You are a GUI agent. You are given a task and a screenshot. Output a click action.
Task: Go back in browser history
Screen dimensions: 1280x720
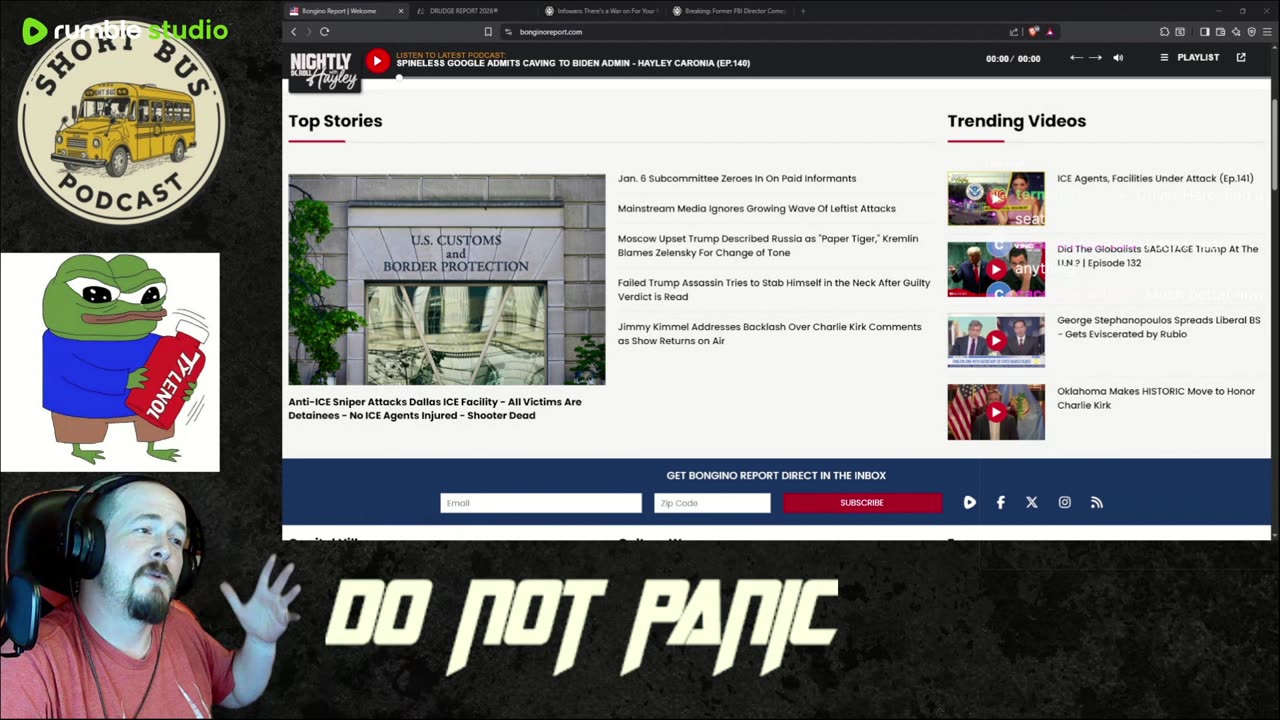point(294,32)
